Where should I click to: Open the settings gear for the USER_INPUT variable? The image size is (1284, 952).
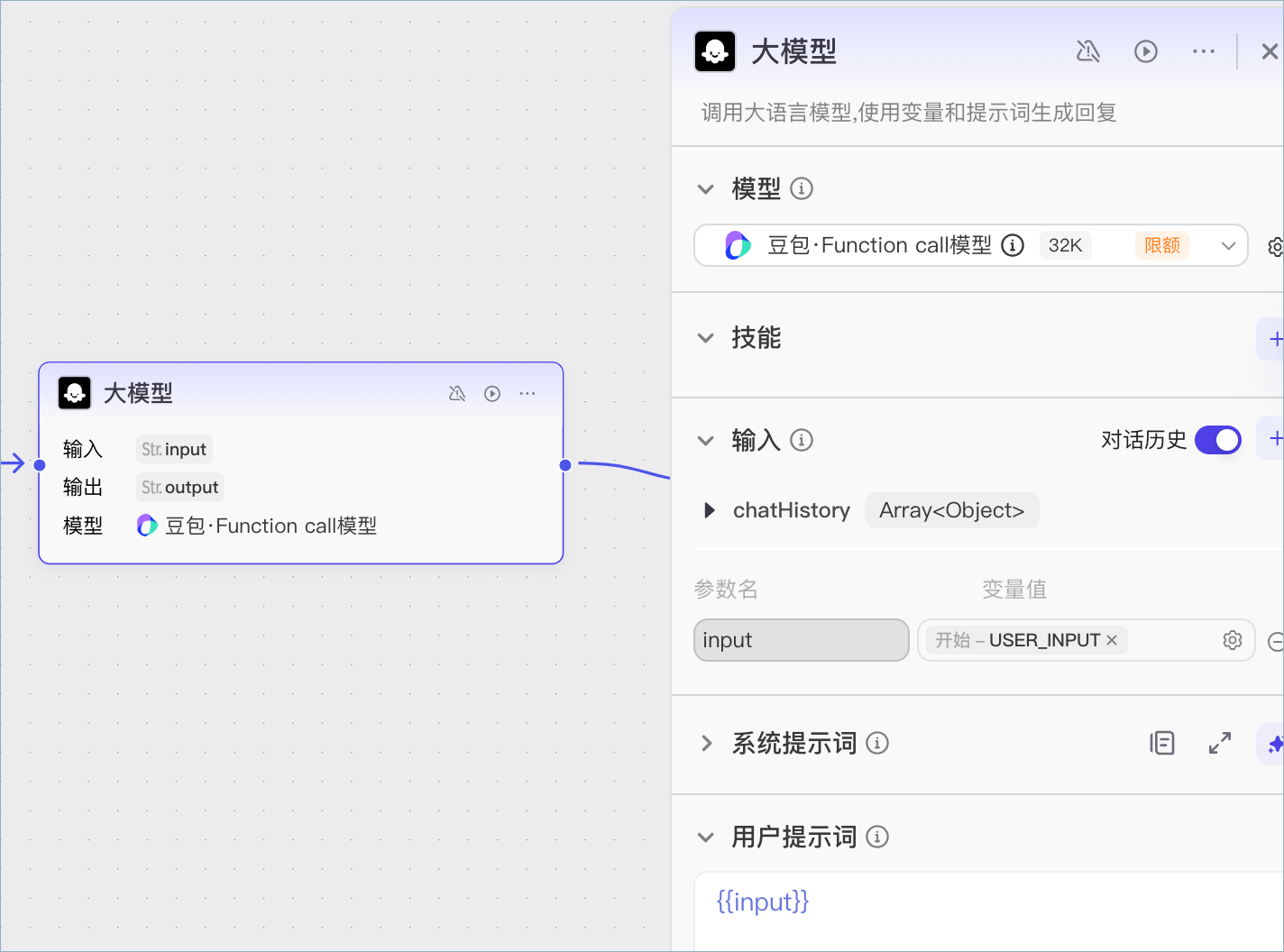pyautogui.click(x=1233, y=640)
